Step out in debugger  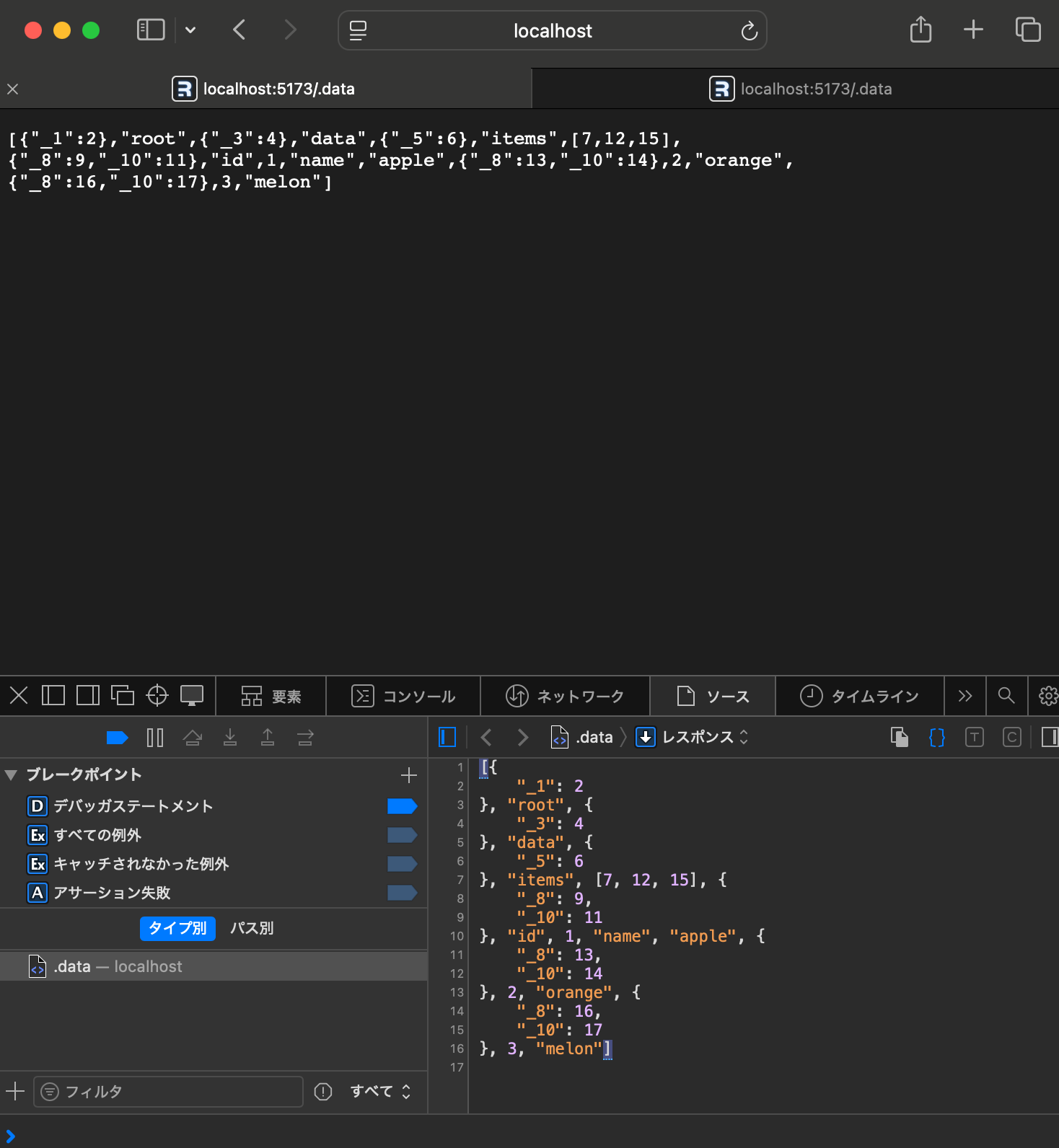(x=268, y=737)
